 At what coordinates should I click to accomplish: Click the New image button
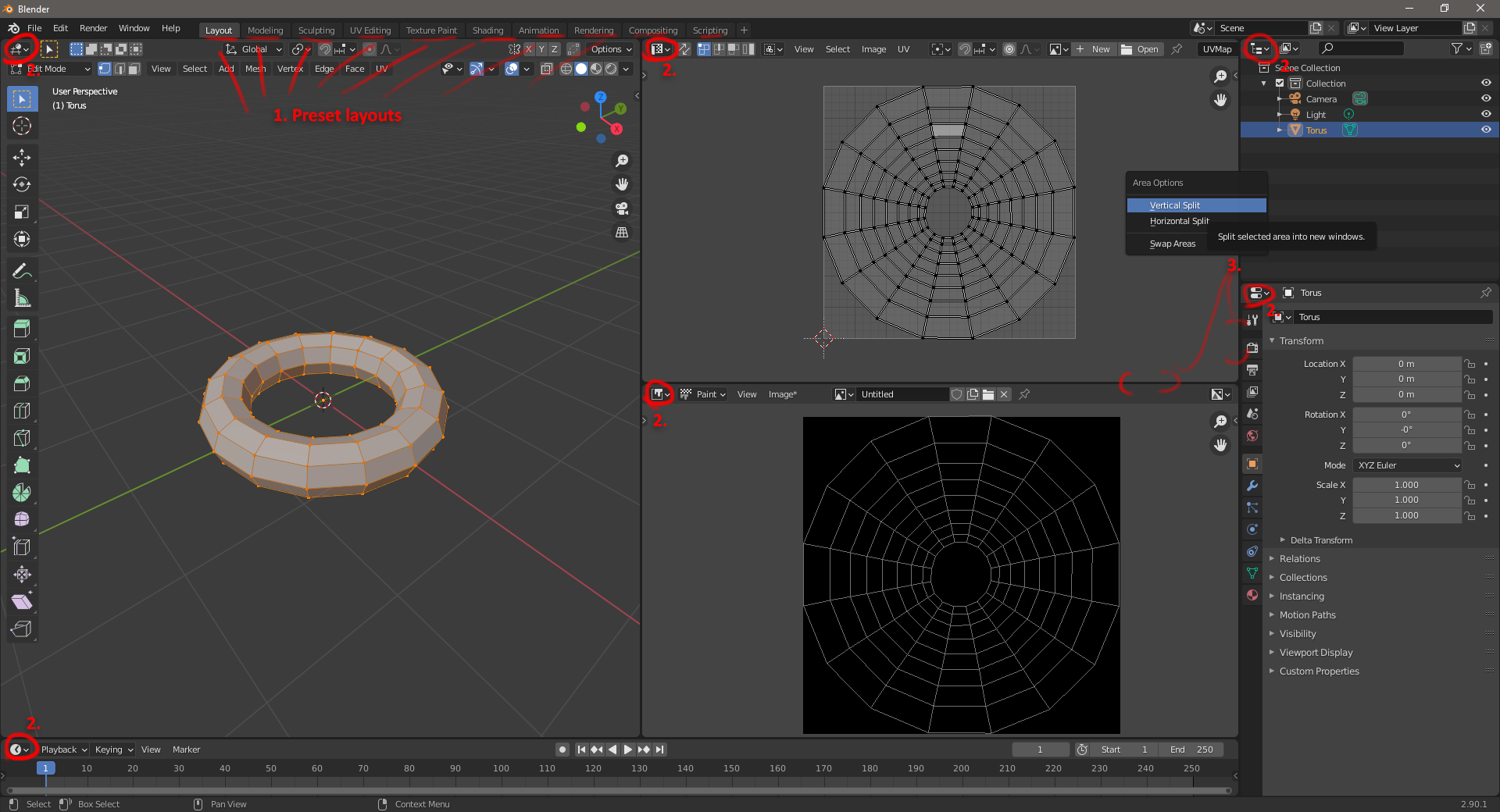tap(1093, 49)
